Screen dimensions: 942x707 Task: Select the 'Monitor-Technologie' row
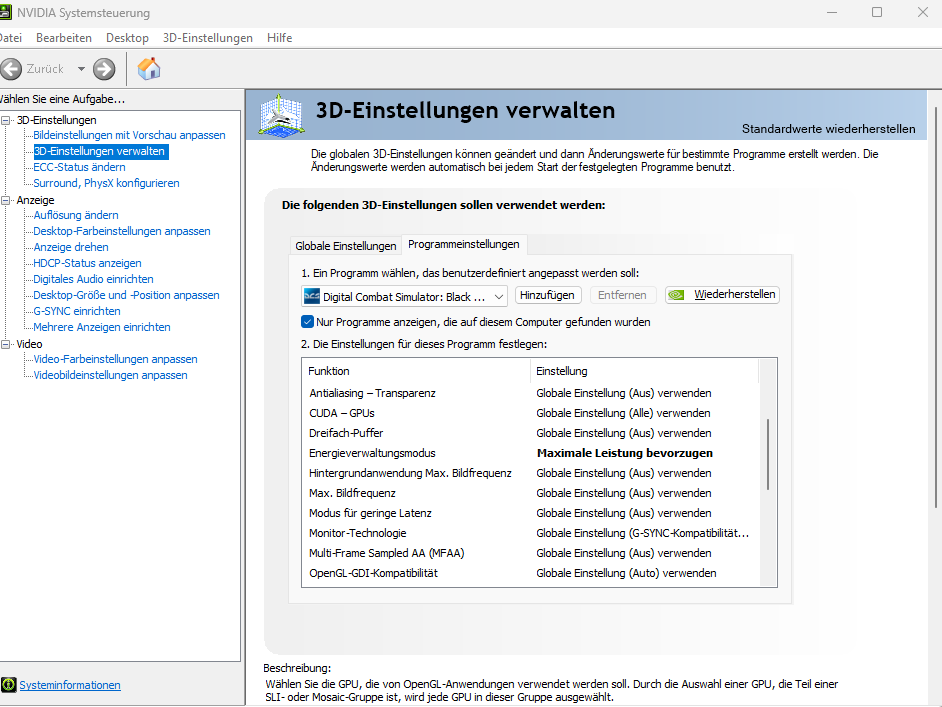(x=531, y=533)
